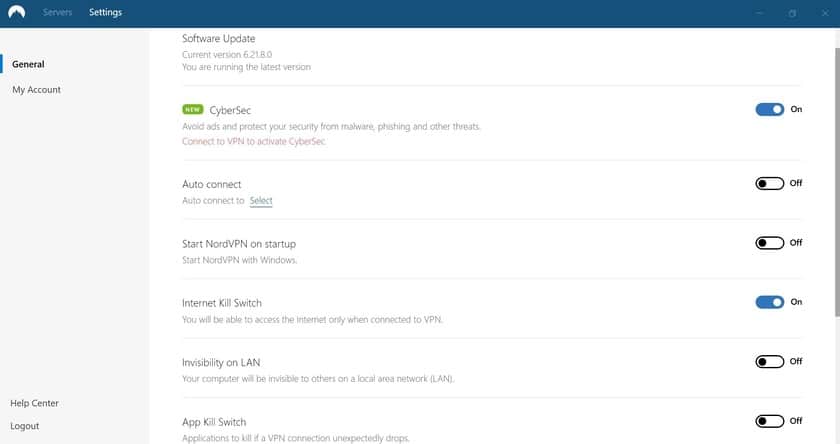Close the NordVPN window
This screenshot has height=444, width=840.
point(823,13)
